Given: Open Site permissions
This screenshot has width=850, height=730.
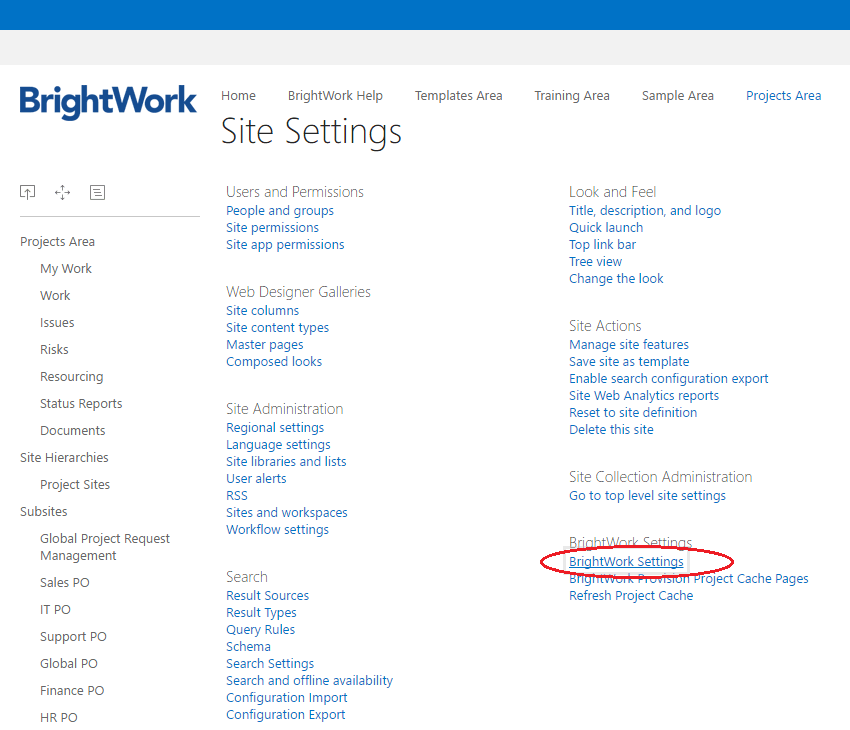Looking at the screenshot, I should [272, 228].
